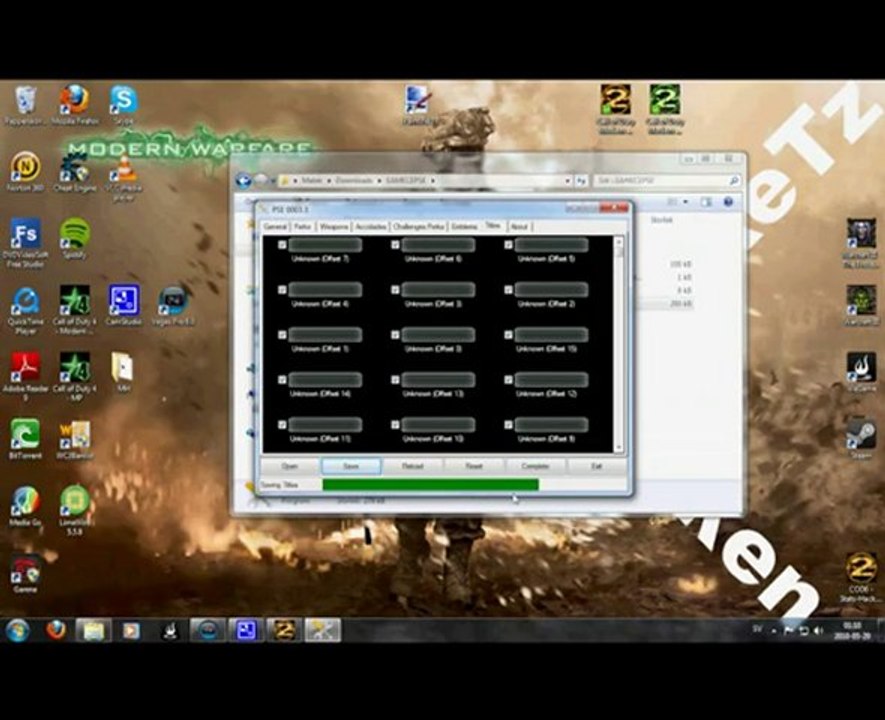Select title image above Unknown (Offset 11)
This screenshot has height=720, width=885.
[325, 424]
